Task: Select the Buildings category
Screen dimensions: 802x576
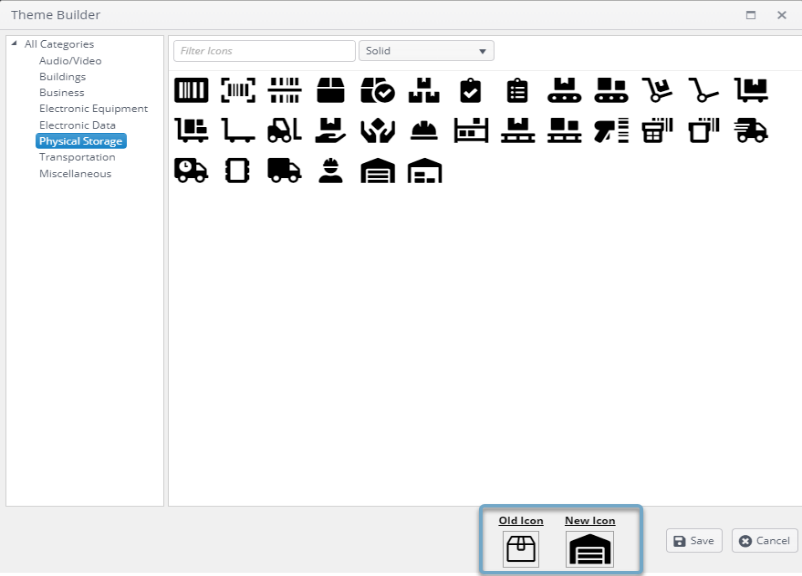Action: pyautogui.click(x=62, y=77)
